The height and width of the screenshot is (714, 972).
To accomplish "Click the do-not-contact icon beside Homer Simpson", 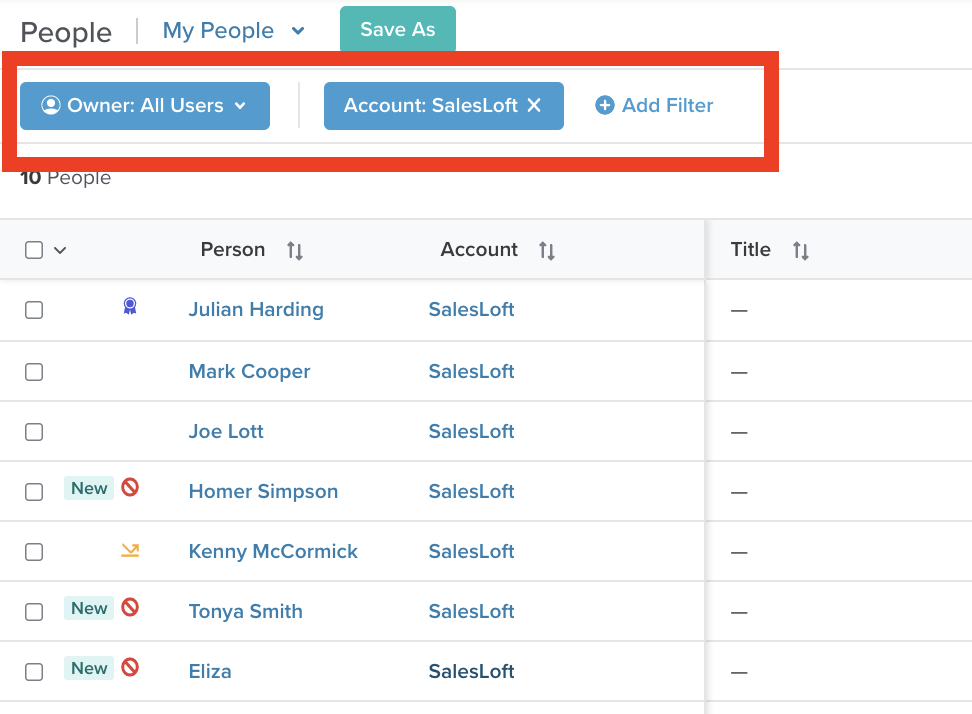I will click(x=129, y=488).
